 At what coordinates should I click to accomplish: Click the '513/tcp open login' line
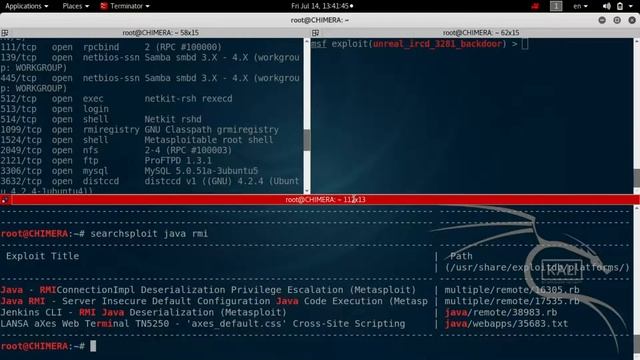(x=54, y=109)
